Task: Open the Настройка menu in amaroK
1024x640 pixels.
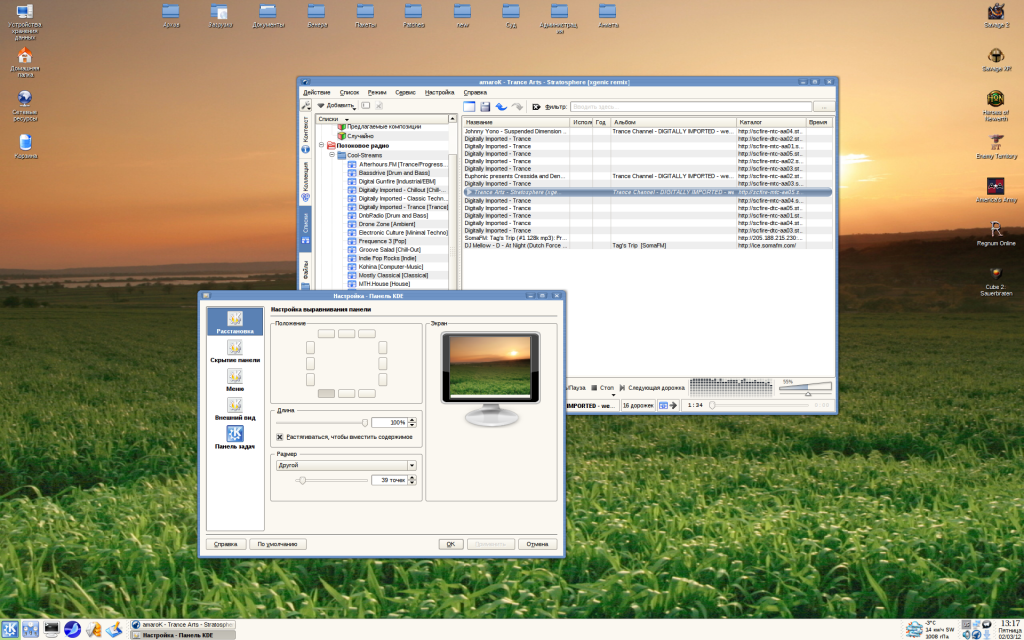Action: coord(440,93)
